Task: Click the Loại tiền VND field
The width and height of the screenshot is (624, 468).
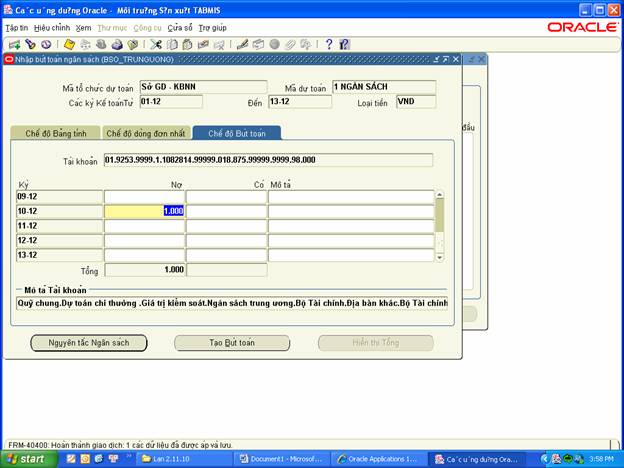Action: point(416,101)
